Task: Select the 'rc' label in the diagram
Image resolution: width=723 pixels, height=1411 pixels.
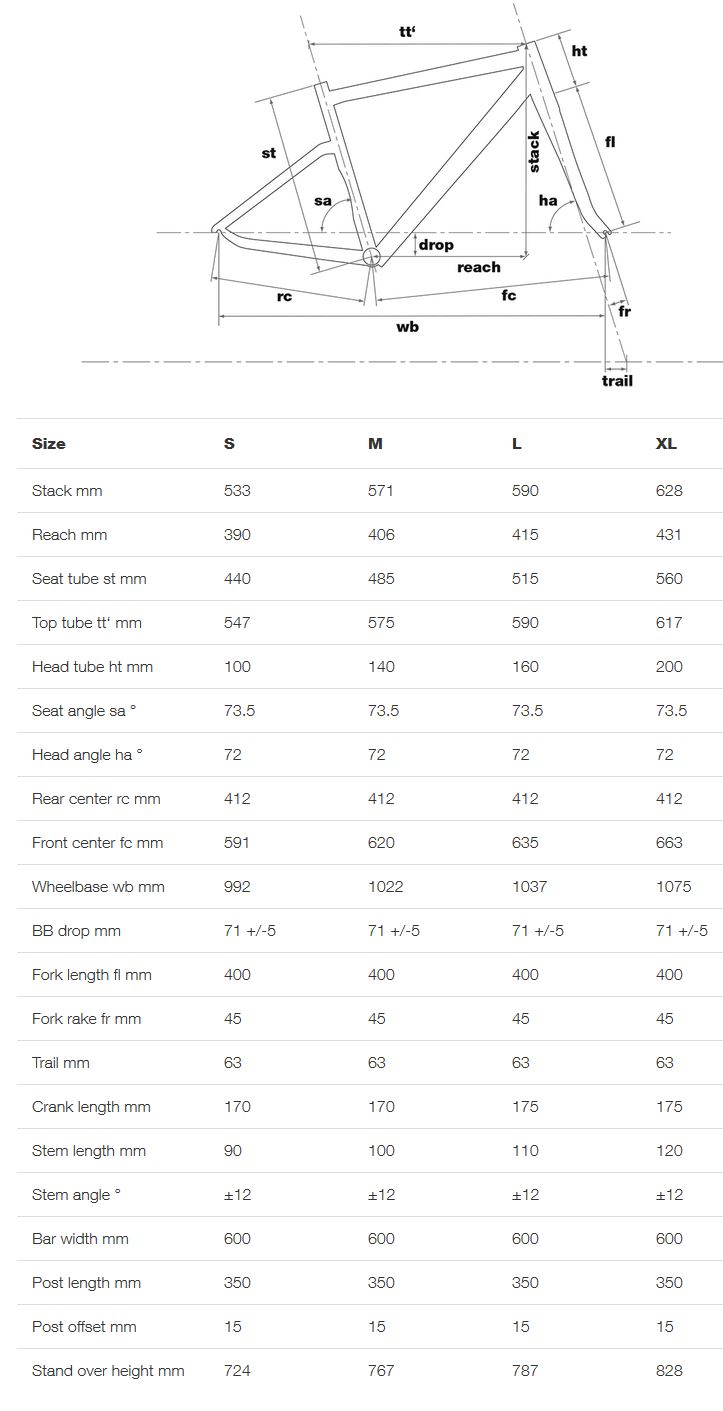Action: [284, 297]
